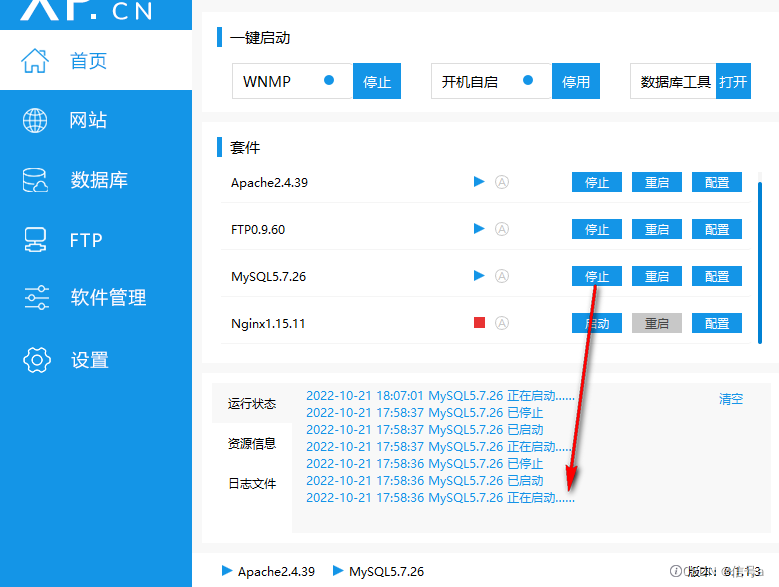Toggle the Nginx1.15.11 auto-start A icon
779x587 pixels.
[x=502, y=323]
